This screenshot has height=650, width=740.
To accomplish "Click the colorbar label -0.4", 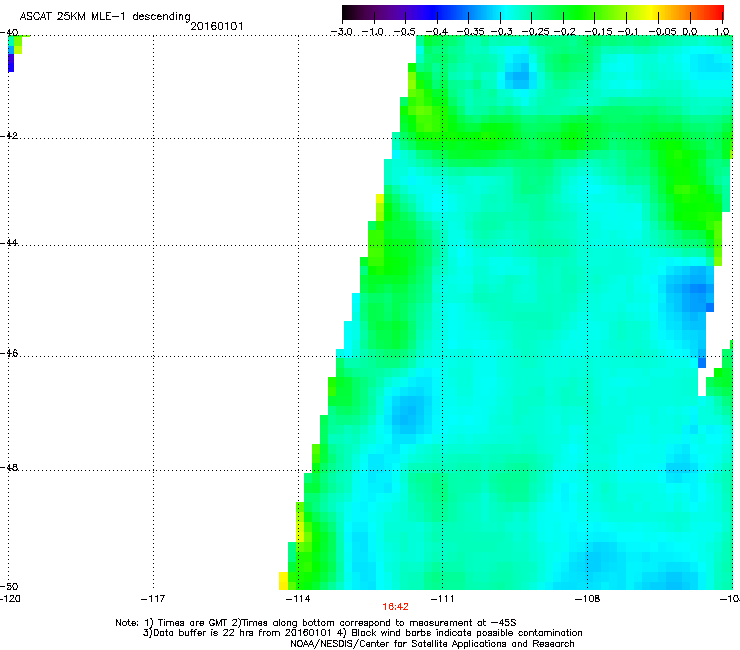I will [x=437, y=32].
